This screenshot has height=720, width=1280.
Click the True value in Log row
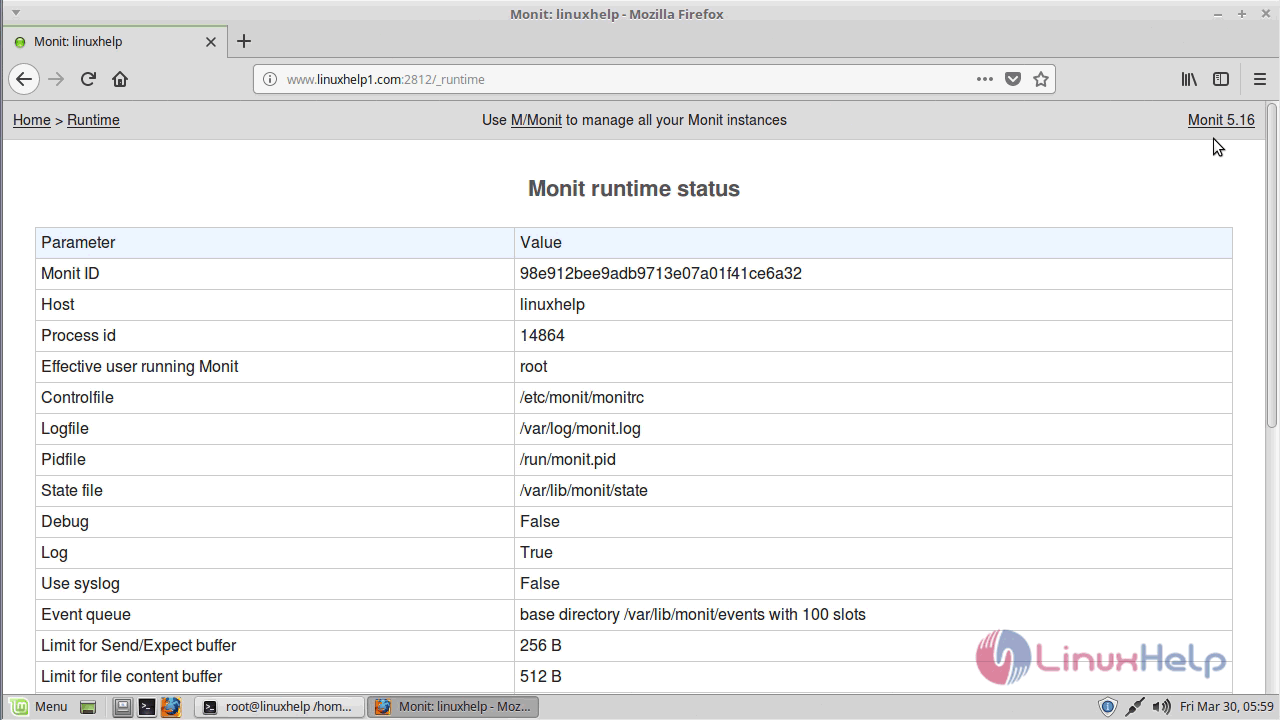(536, 552)
